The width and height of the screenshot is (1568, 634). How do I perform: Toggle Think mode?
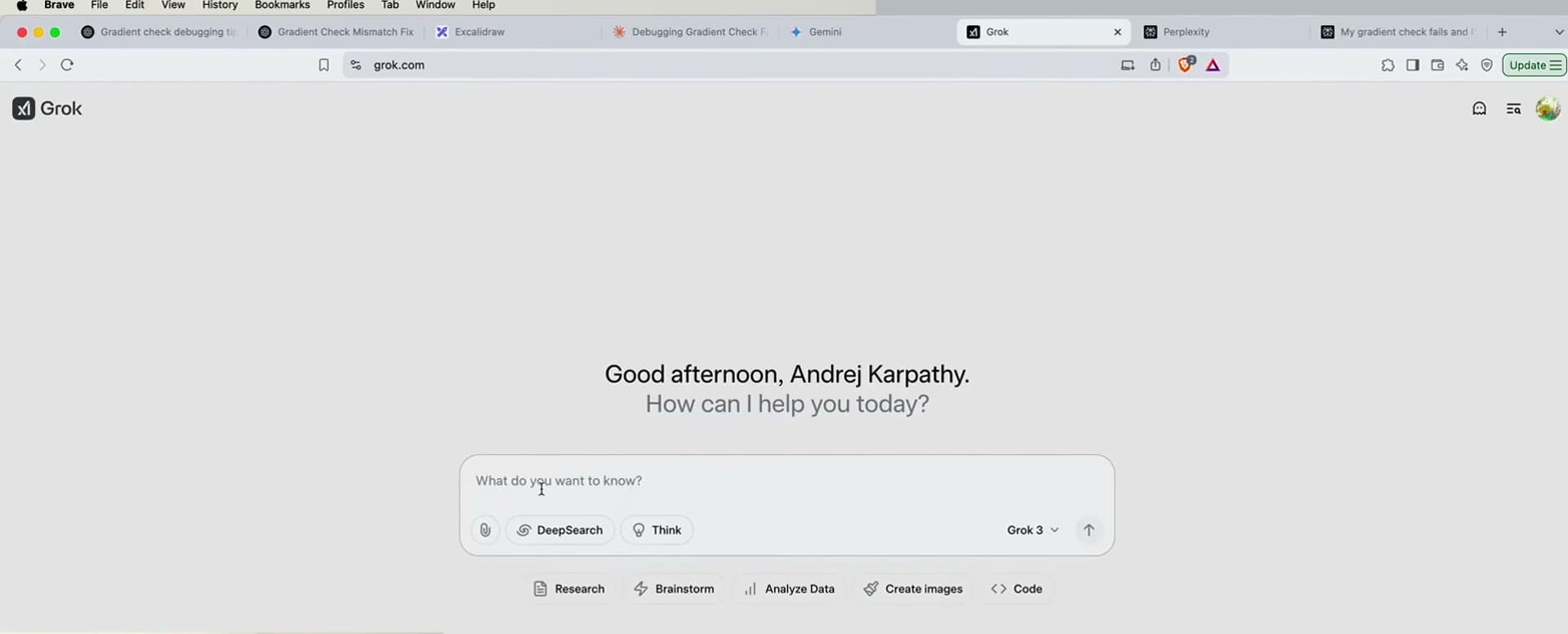coord(657,530)
